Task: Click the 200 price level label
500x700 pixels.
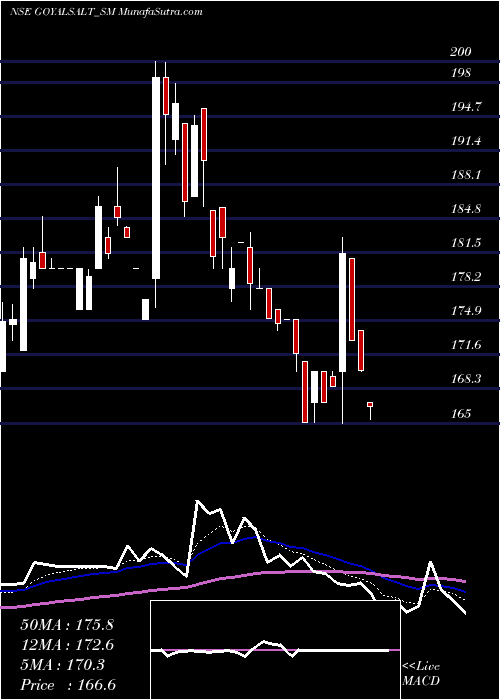Action: pos(460,52)
